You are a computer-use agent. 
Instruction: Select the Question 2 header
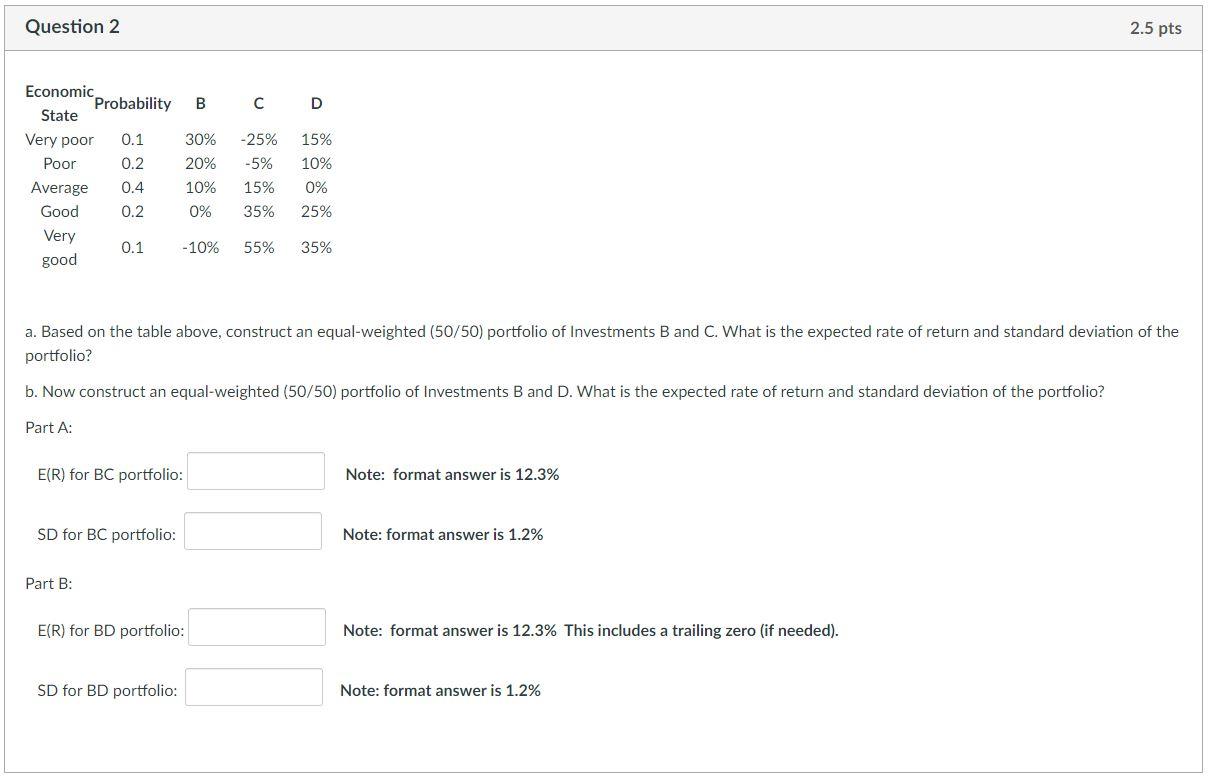(x=72, y=27)
